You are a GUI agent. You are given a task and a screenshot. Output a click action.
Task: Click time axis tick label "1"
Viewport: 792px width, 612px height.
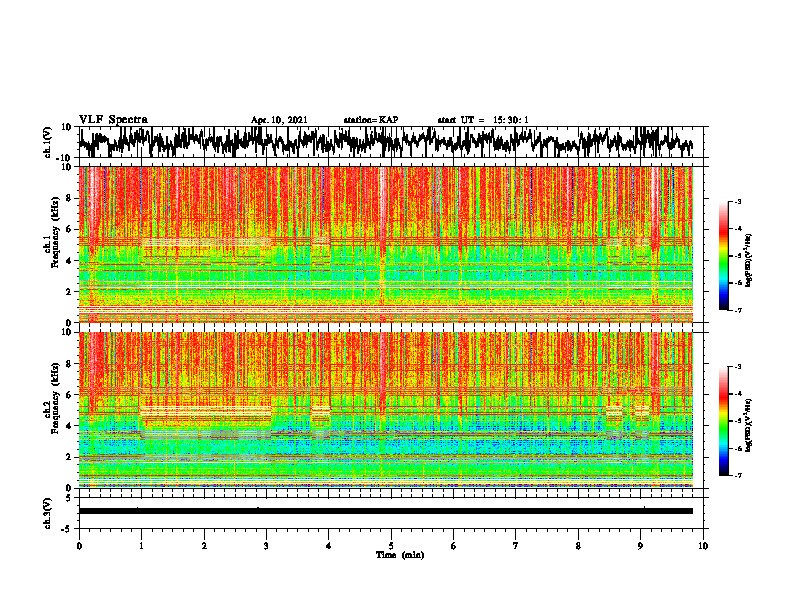(x=141, y=546)
